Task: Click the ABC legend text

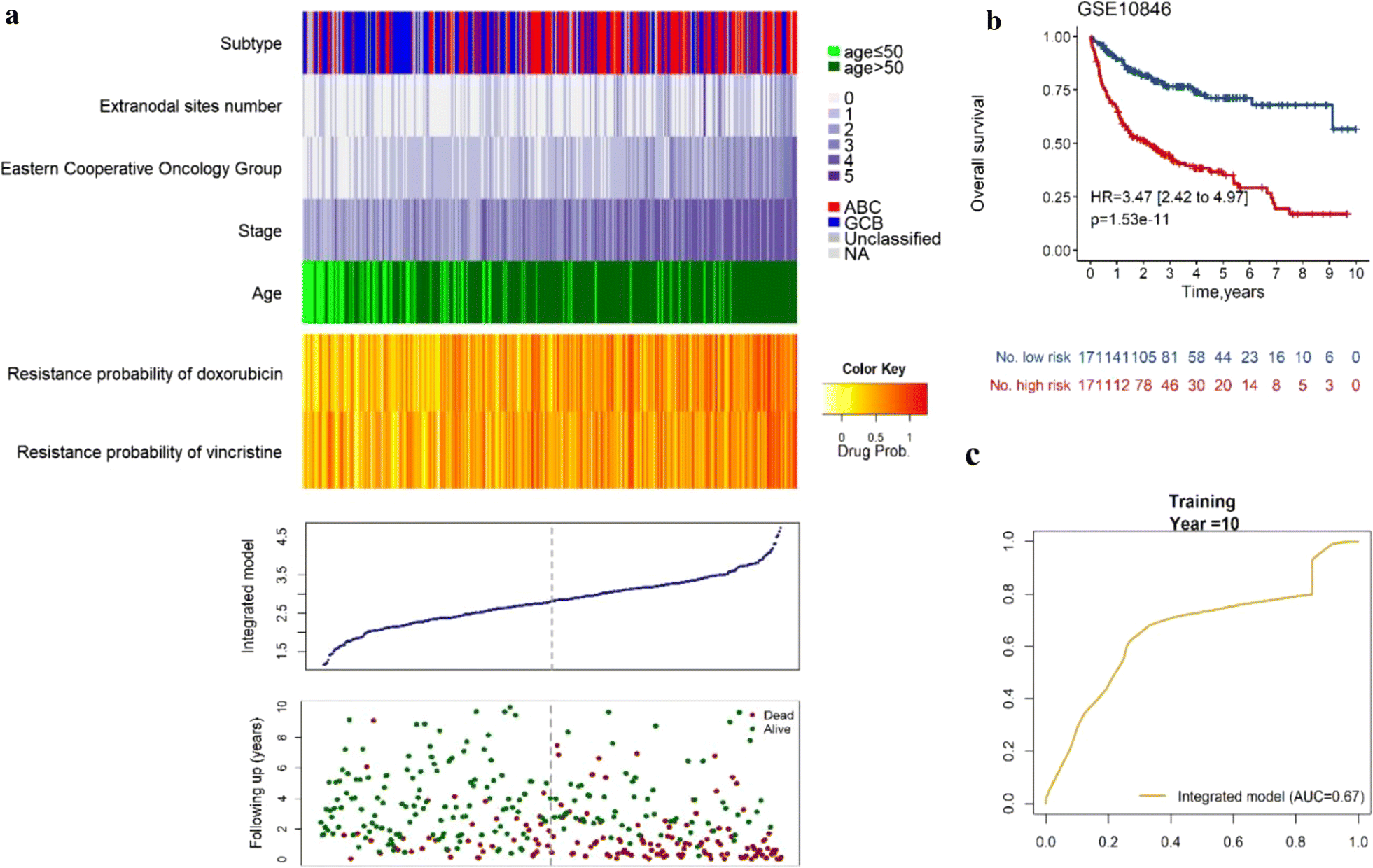Action: [862, 207]
